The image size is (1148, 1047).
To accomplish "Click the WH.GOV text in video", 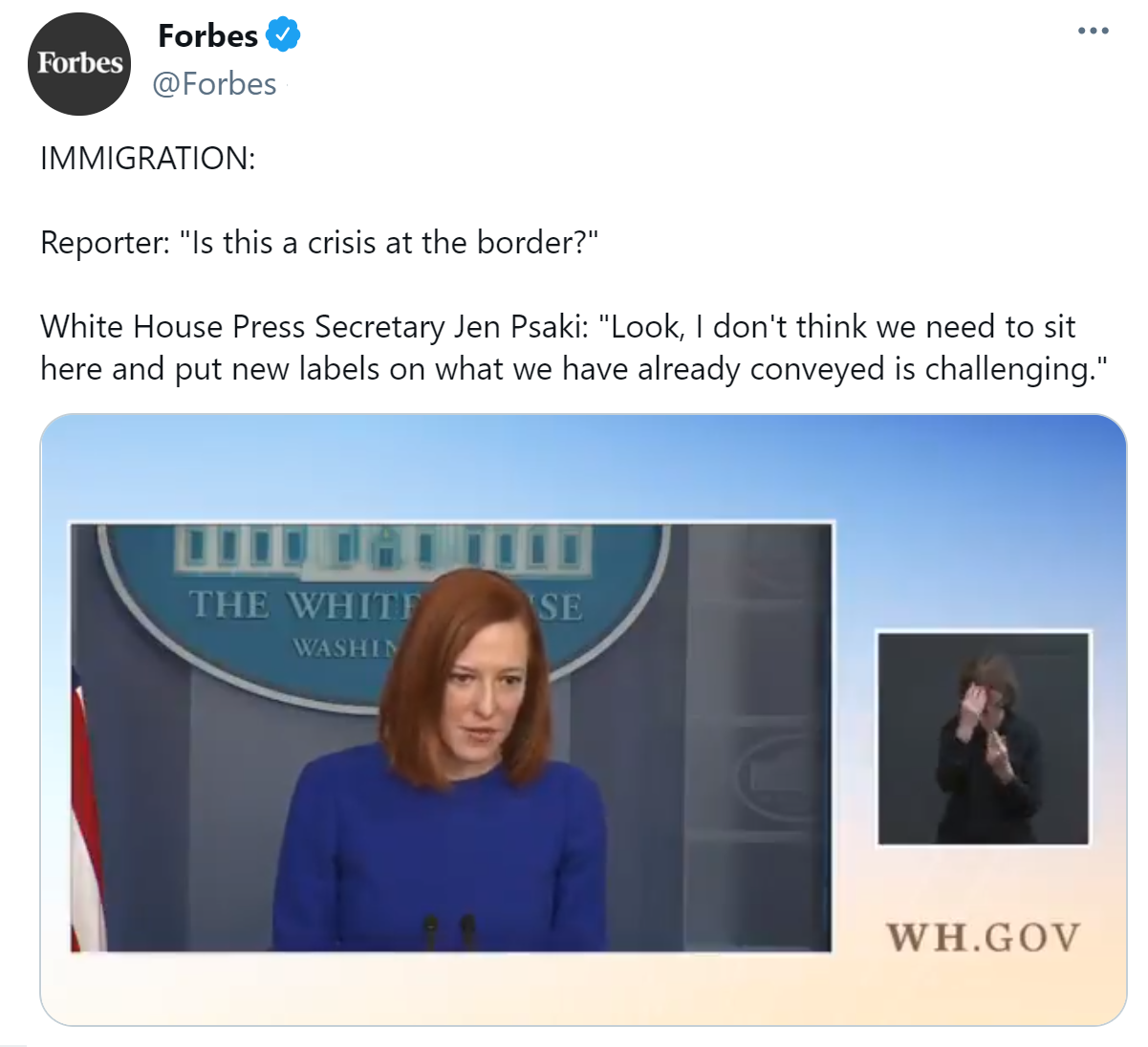I will pyautogui.click(x=984, y=937).
